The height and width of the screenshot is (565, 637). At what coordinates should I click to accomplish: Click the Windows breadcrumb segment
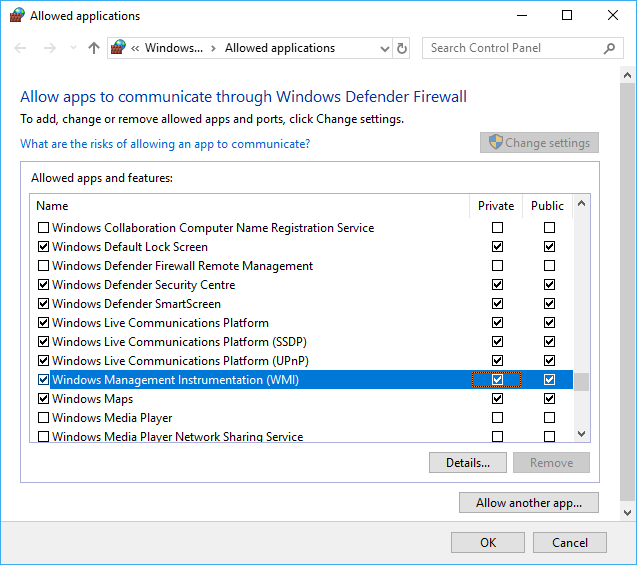pyautogui.click(x=174, y=48)
